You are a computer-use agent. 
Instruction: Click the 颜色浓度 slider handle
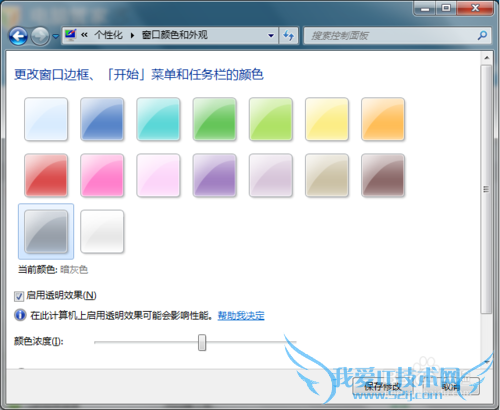pos(202,342)
